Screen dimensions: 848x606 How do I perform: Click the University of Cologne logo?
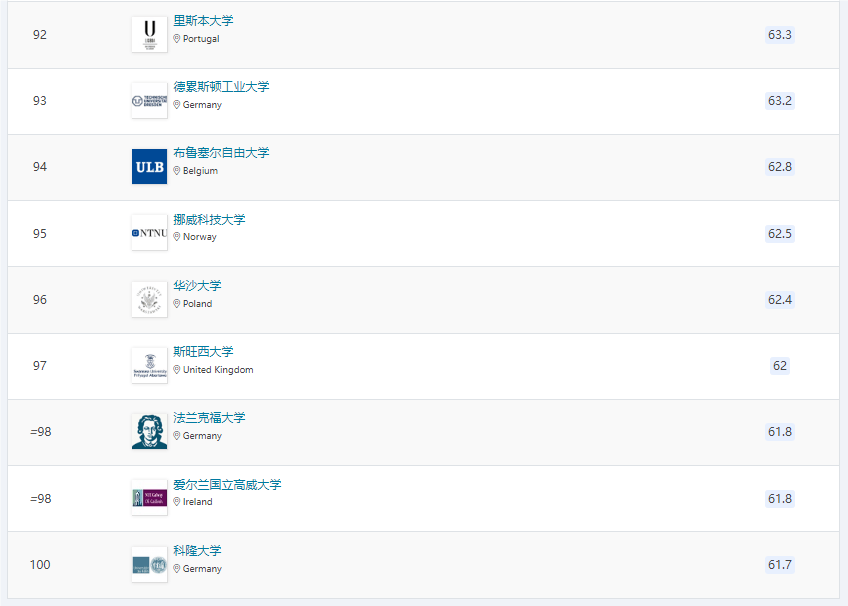(149, 565)
